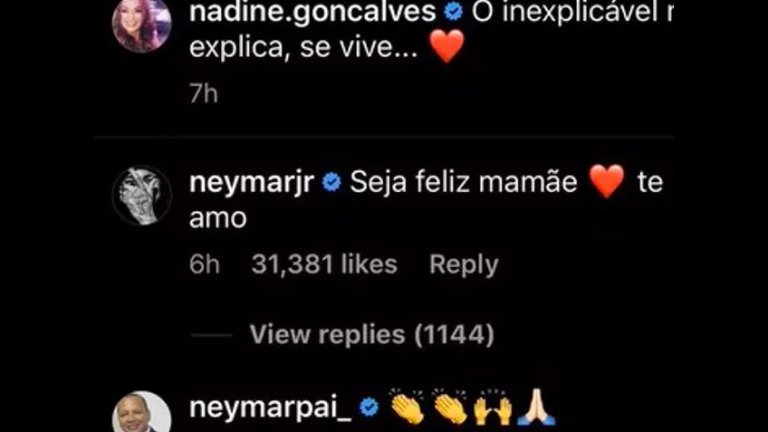Image resolution: width=768 pixels, height=432 pixels.
Task: Click the 'Seja feliz mamãe' comment text
Action: 463,182
